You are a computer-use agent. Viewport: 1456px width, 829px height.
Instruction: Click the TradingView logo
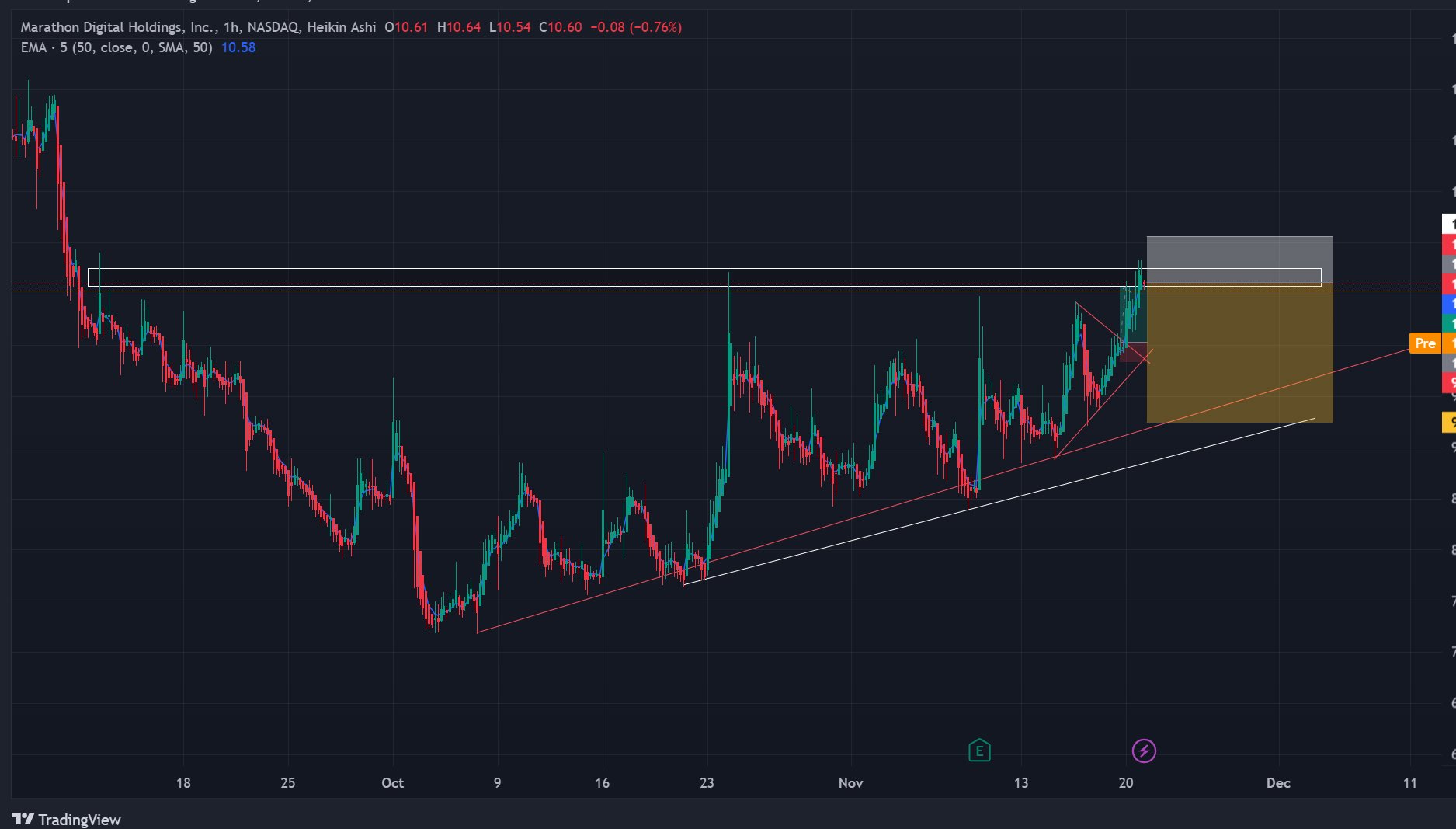pos(67,819)
